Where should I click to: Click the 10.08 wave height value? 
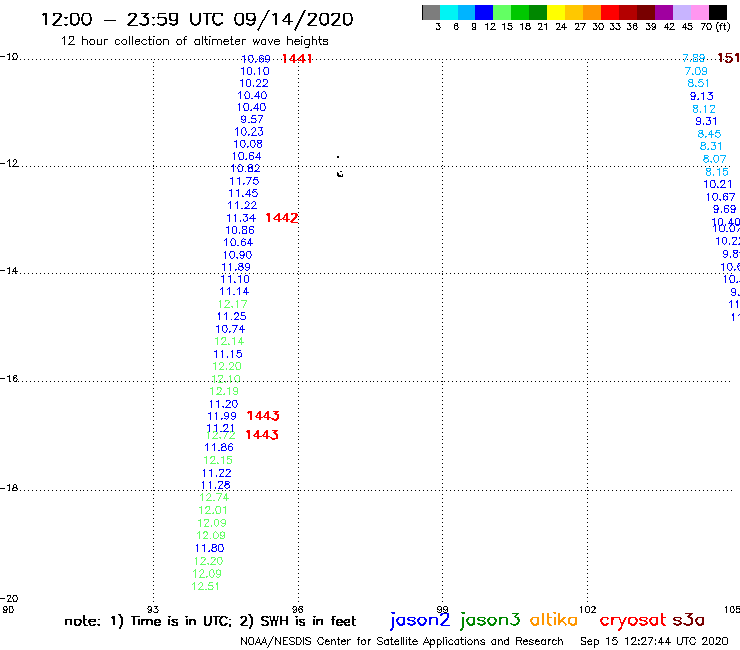pos(248,144)
